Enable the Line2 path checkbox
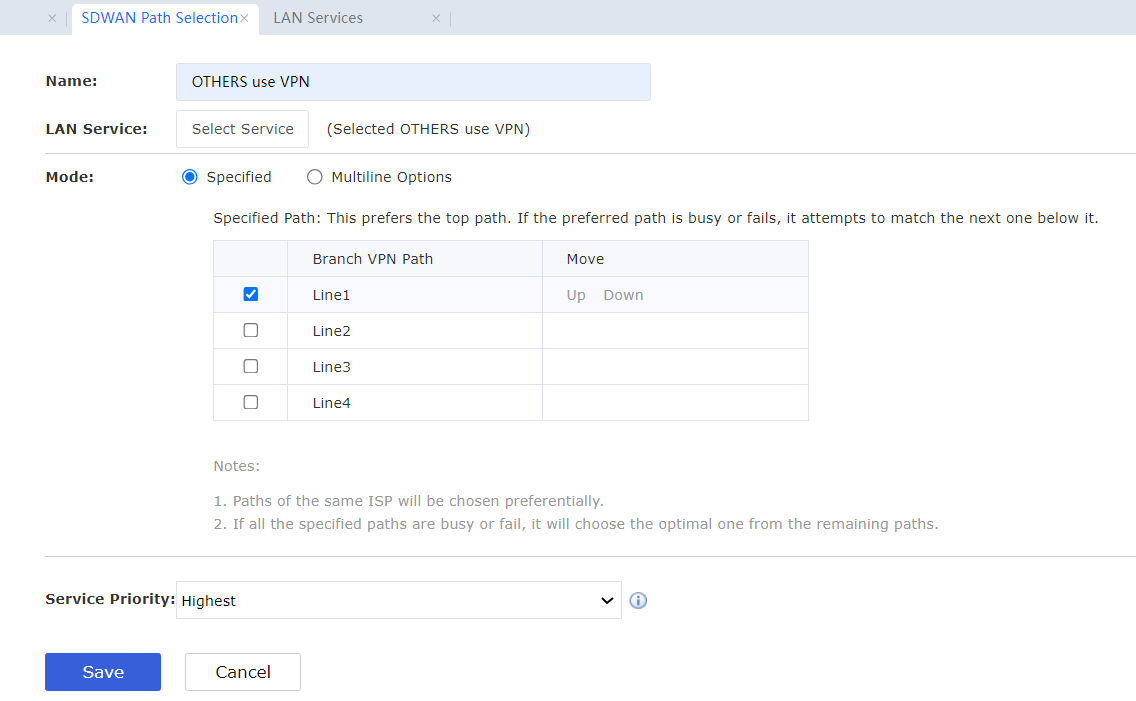Image resolution: width=1136 pixels, height=701 pixels. [251, 331]
